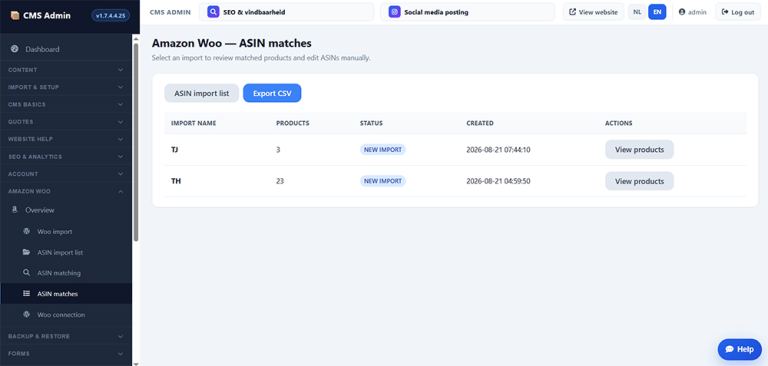
Task: Click the Log out button
Action: pyautogui.click(x=738, y=12)
